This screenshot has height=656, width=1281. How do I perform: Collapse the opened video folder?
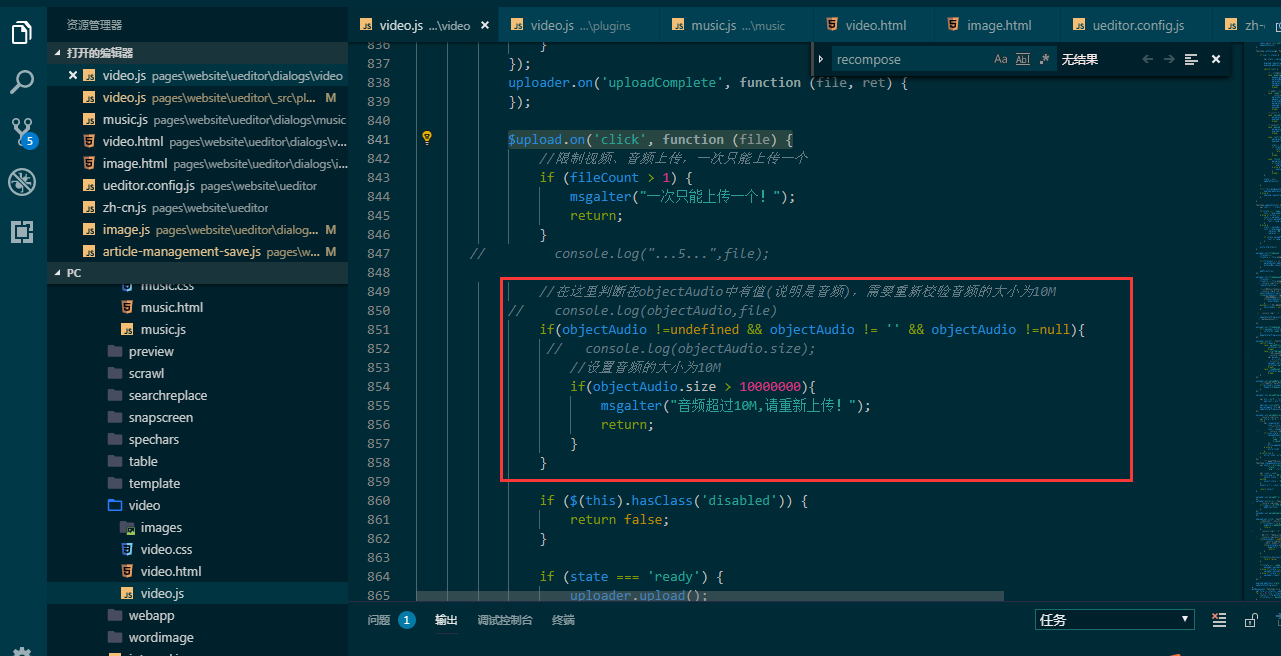coord(144,505)
